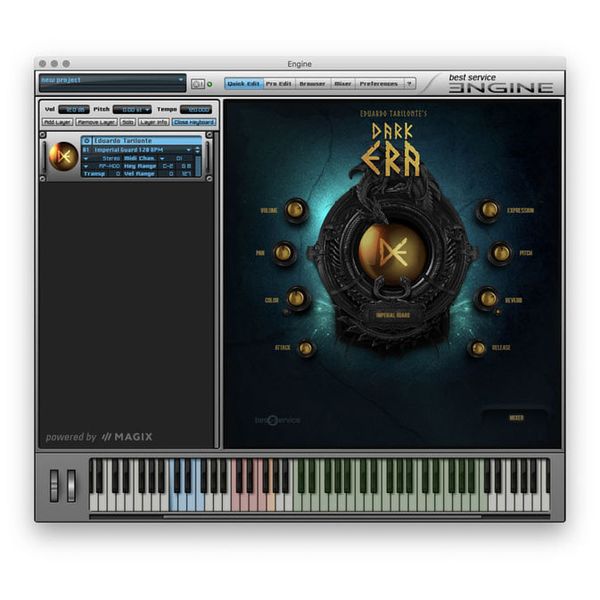Click the MIDI monitor icon beside project field
Viewport: 600px width, 600px height.
197,83
